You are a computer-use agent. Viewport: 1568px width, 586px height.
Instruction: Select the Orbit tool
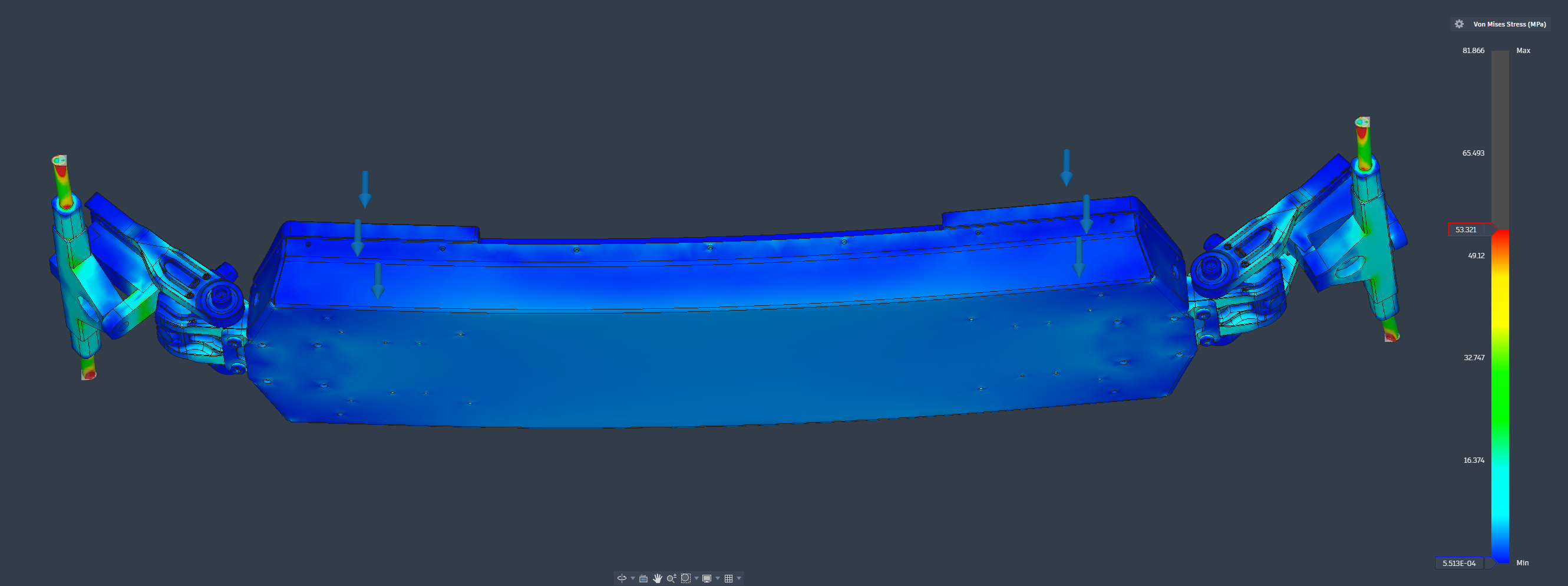pos(622,578)
